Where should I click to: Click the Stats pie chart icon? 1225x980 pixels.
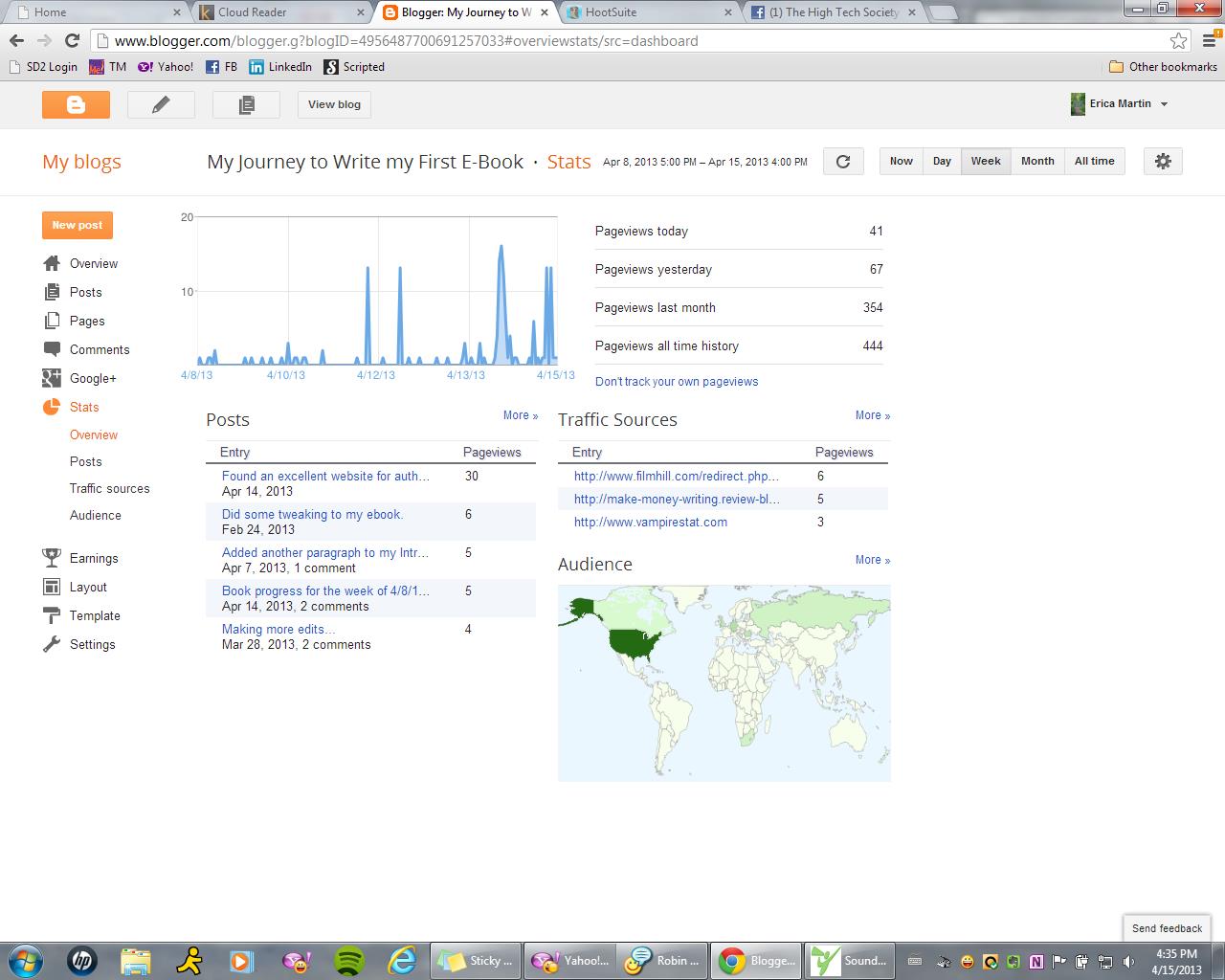pyautogui.click(x=52, y=407)
